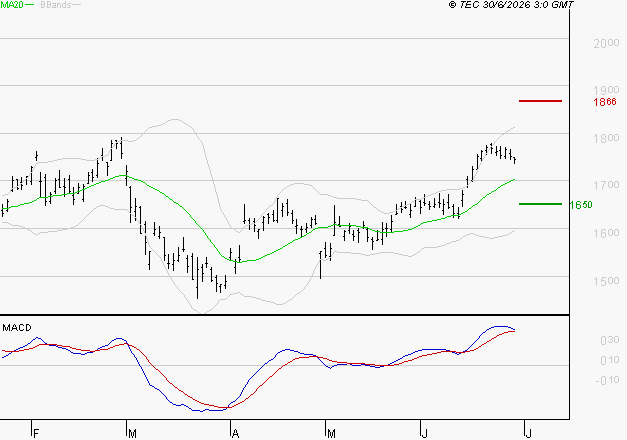Click the 2000 price axis label
The image size is (627, 440).
(606, 43)
